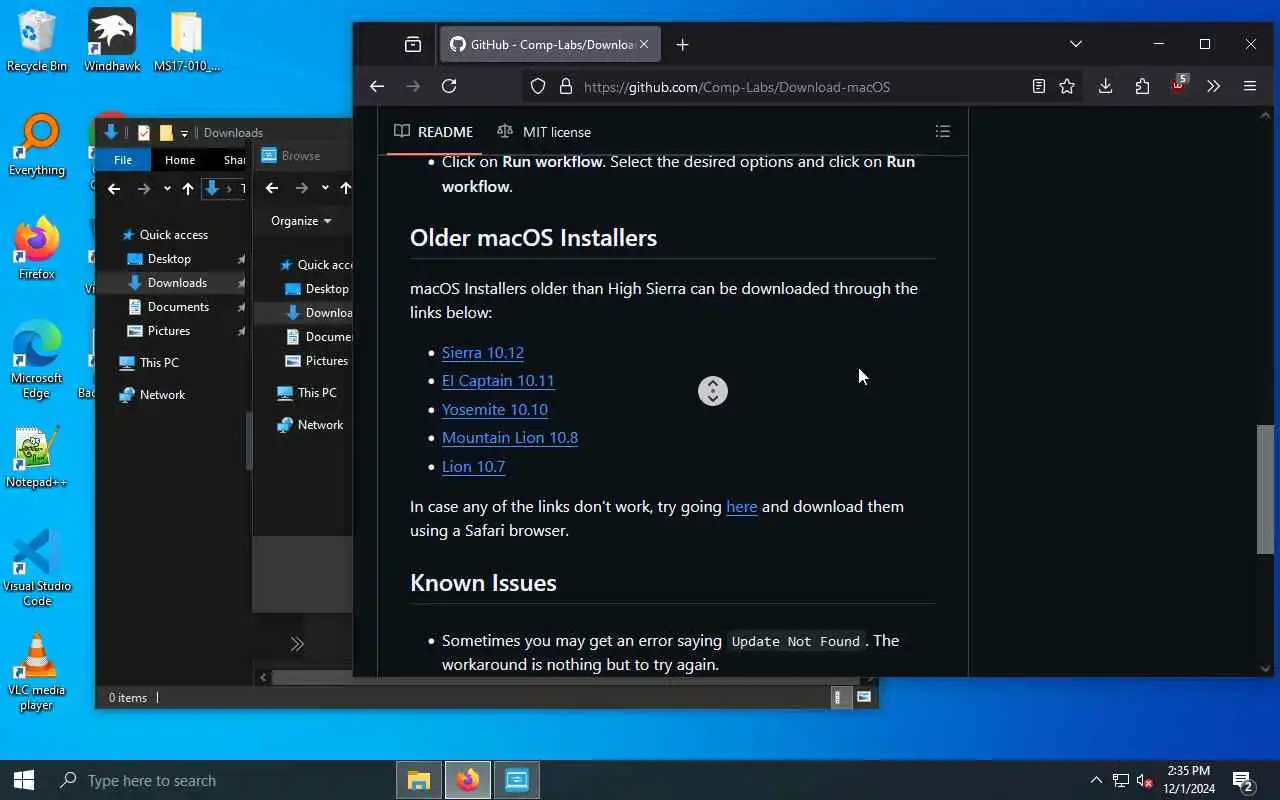Select the Microsoft Edge desktop icon
The height and width of the screenshot is (800, 1280).
(x=37, y=360)
